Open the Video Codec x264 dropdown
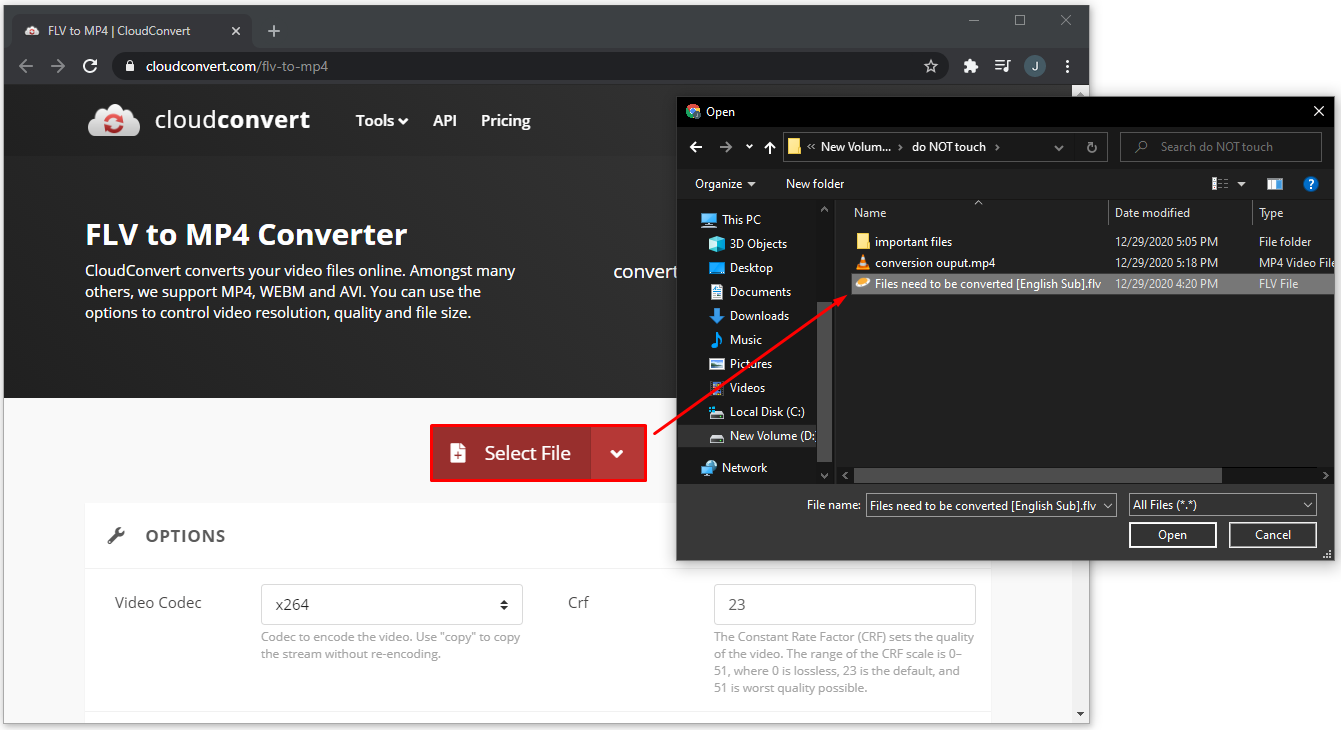1341x730 pixels. [x=391, y=604]
